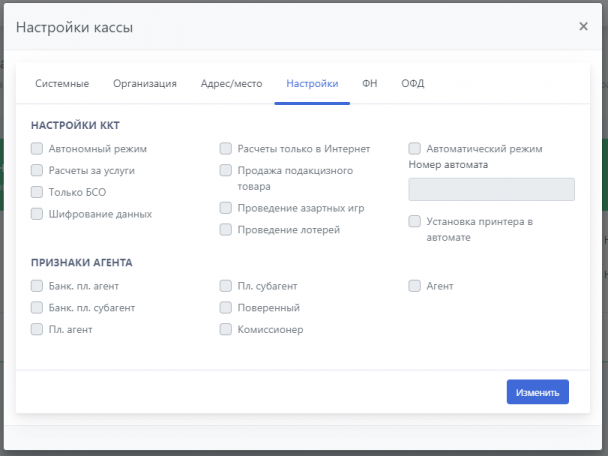Click the Изменить button
This screenshot has height=456, width=608.
537,393
